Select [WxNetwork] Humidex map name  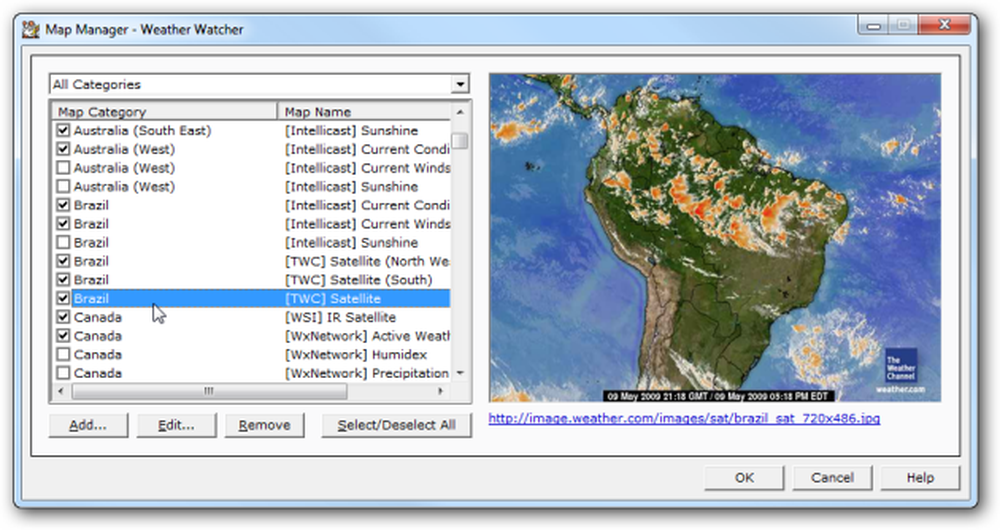(356, 354)
